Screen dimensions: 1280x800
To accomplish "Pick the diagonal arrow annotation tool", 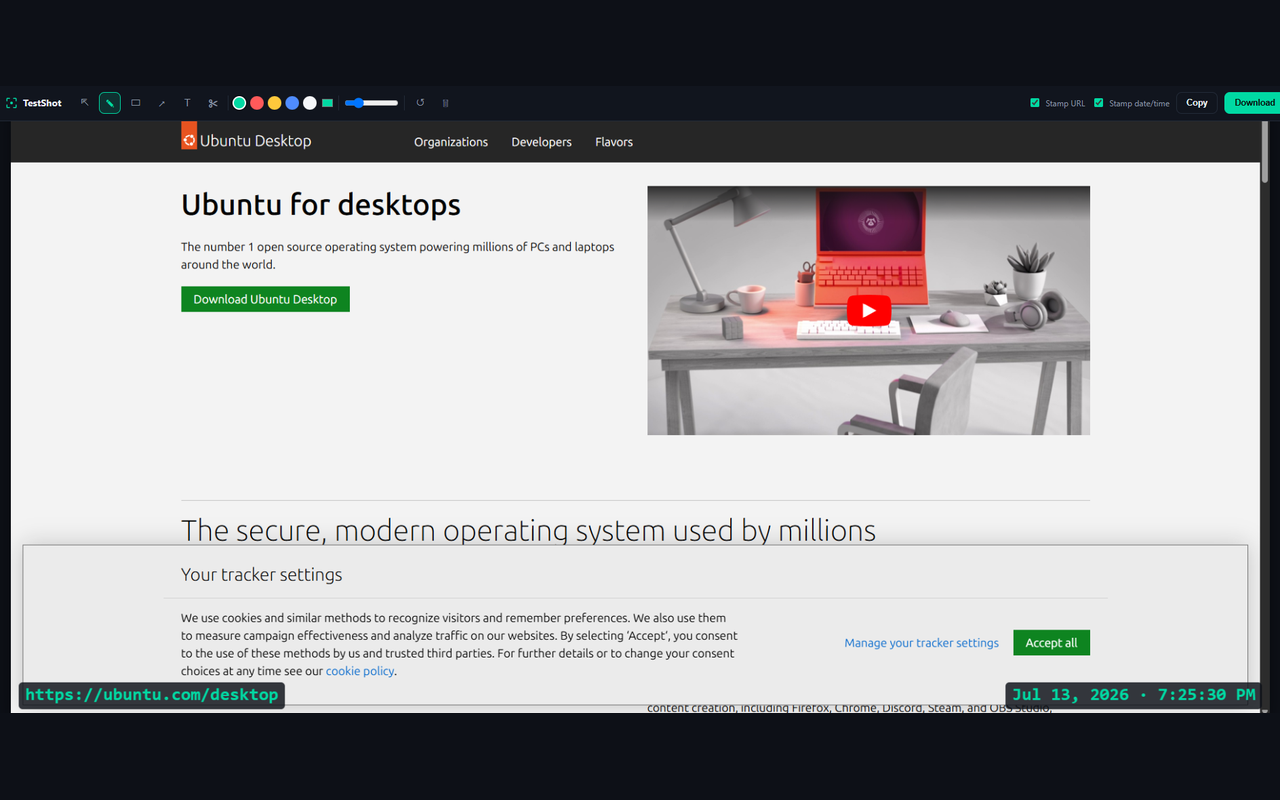I will tap(162, 103).
